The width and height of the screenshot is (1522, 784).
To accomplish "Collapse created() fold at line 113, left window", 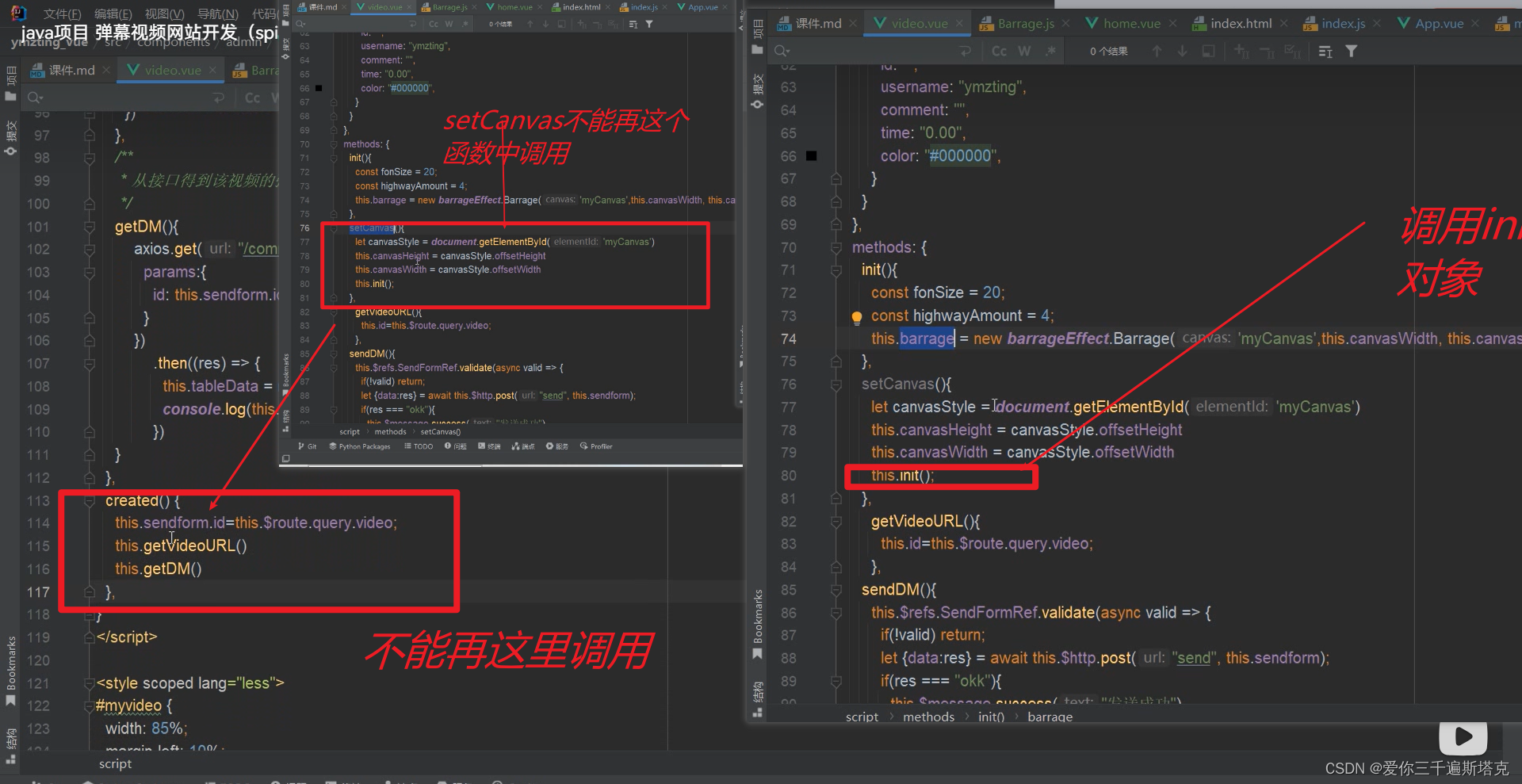I will point(90,502).
